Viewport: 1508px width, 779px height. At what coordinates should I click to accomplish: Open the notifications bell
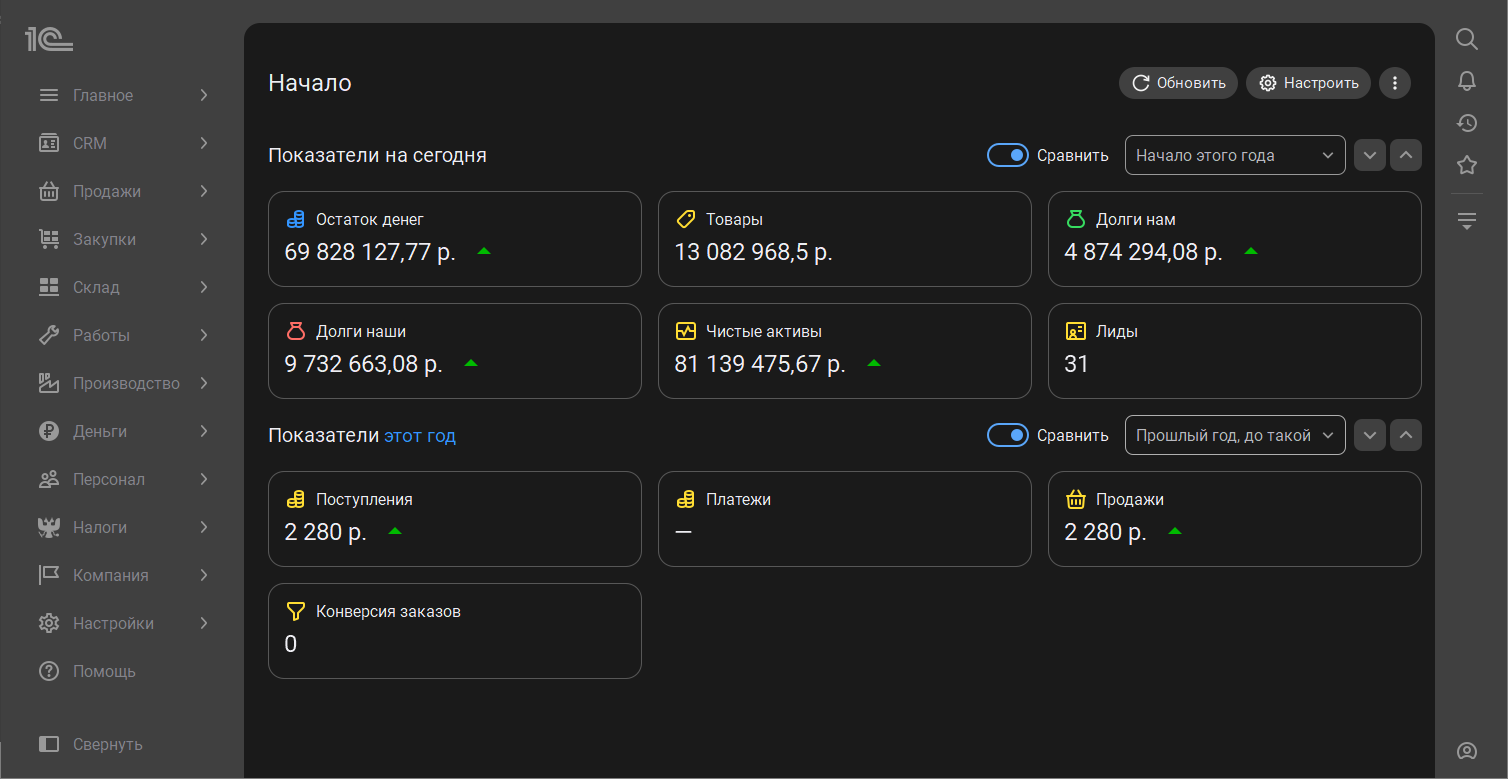point(1466,81)
